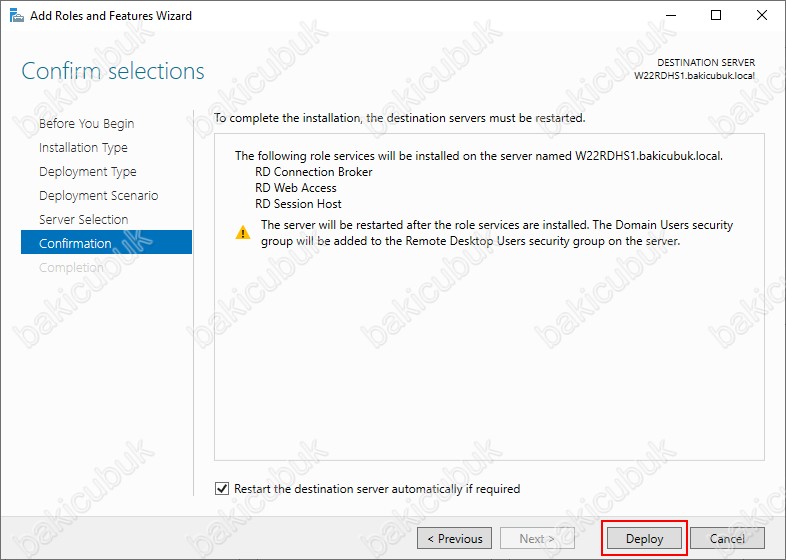The width and height of the screenshot is (786, 560).
Task: Close the Add Roles and Features Wizard
Action: pos(761,15)
